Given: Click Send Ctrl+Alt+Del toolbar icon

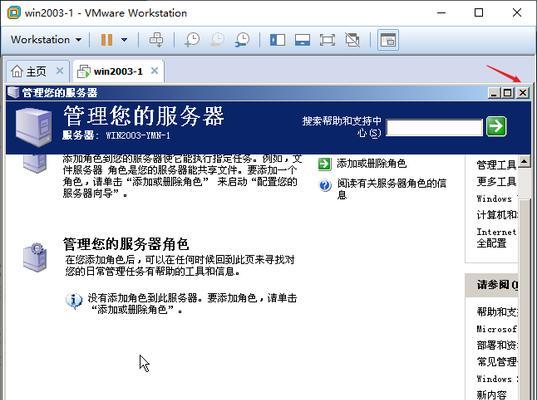Looking at the screenshot, I should pyautogui.click(x=156, y=40).
